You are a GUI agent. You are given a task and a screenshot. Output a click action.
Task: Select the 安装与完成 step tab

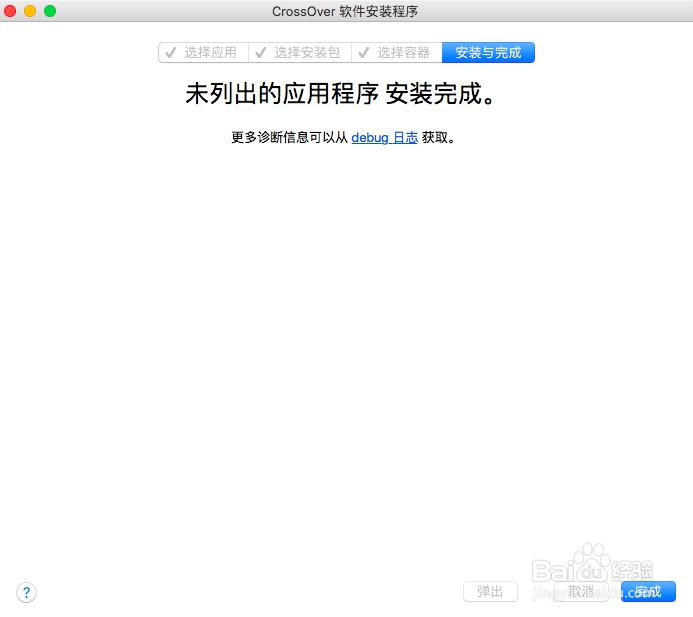coord(488,53)
